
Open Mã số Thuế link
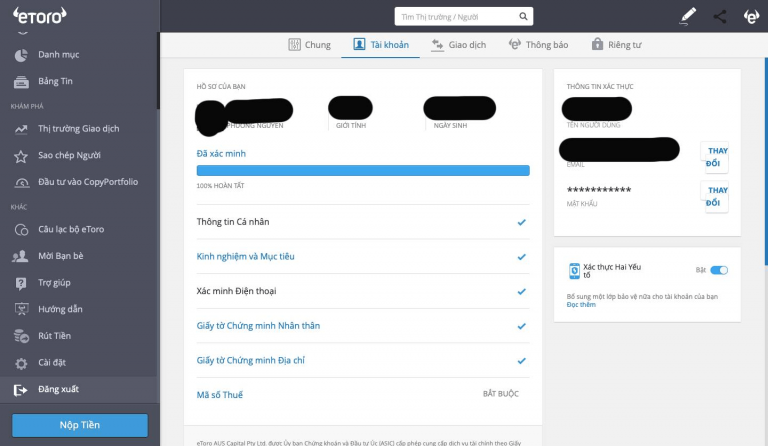tap(219, 395)
